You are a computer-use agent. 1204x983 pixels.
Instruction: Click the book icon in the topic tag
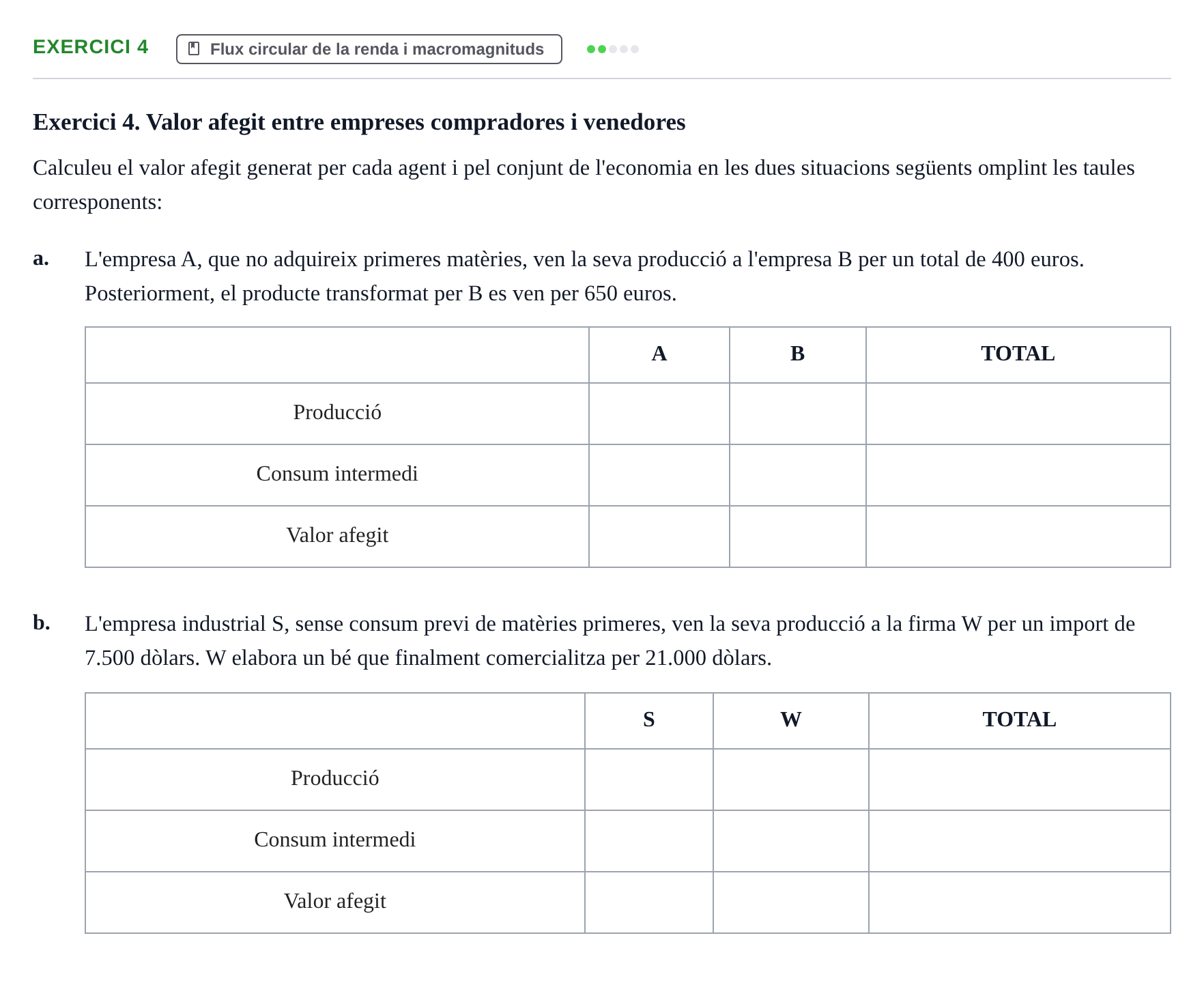(x=194, y=48)
